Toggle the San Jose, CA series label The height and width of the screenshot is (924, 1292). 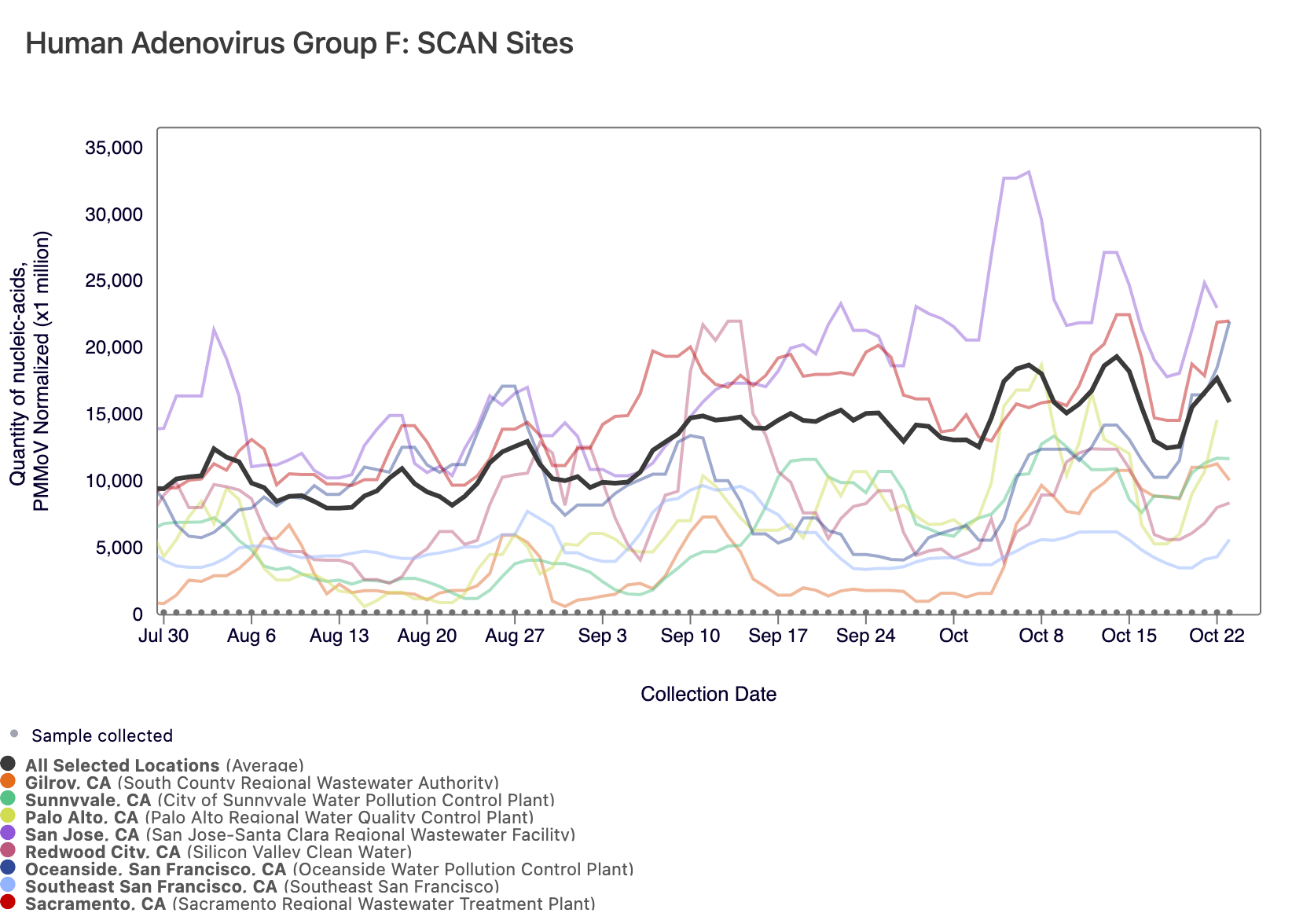82,834
